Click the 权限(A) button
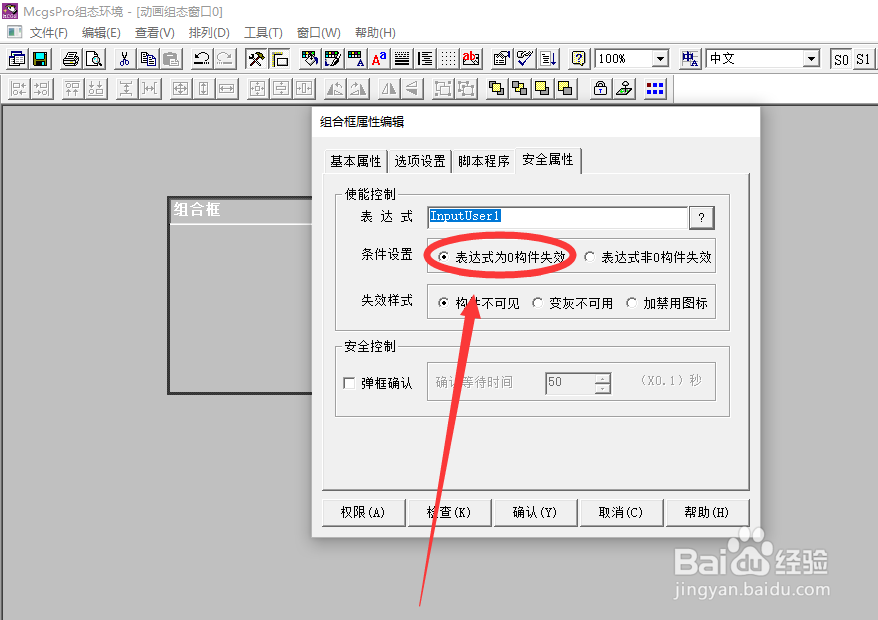The height and width of the screenshot is (620, 878). (x=363, y=512)
